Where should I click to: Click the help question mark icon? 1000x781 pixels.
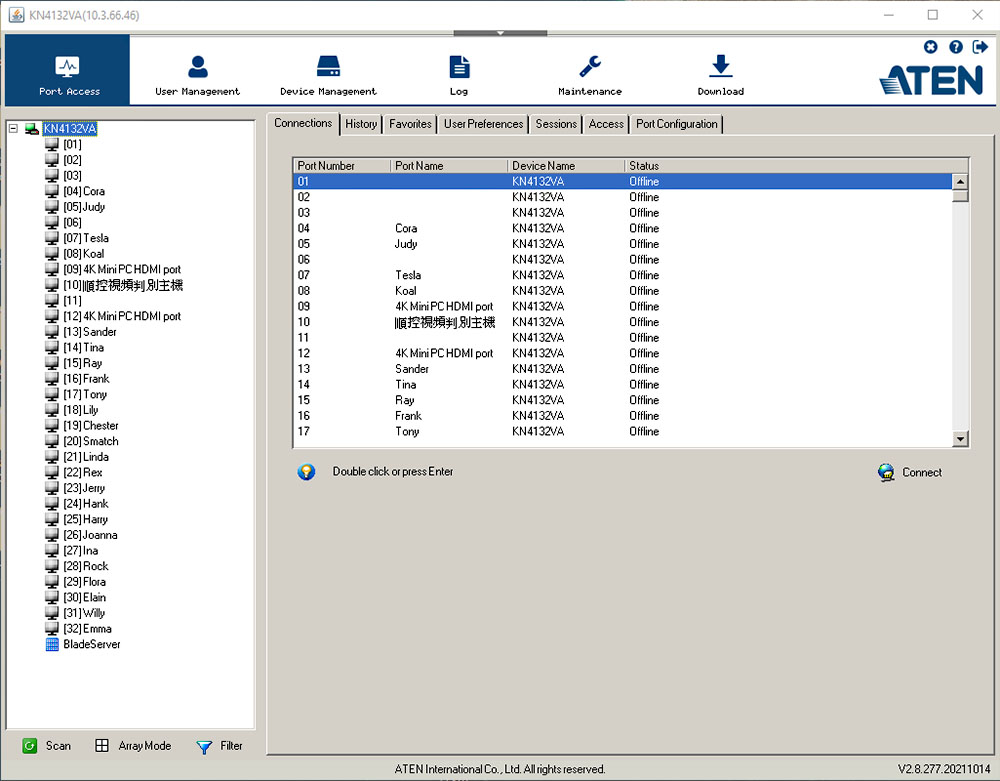tap(956, 47)
